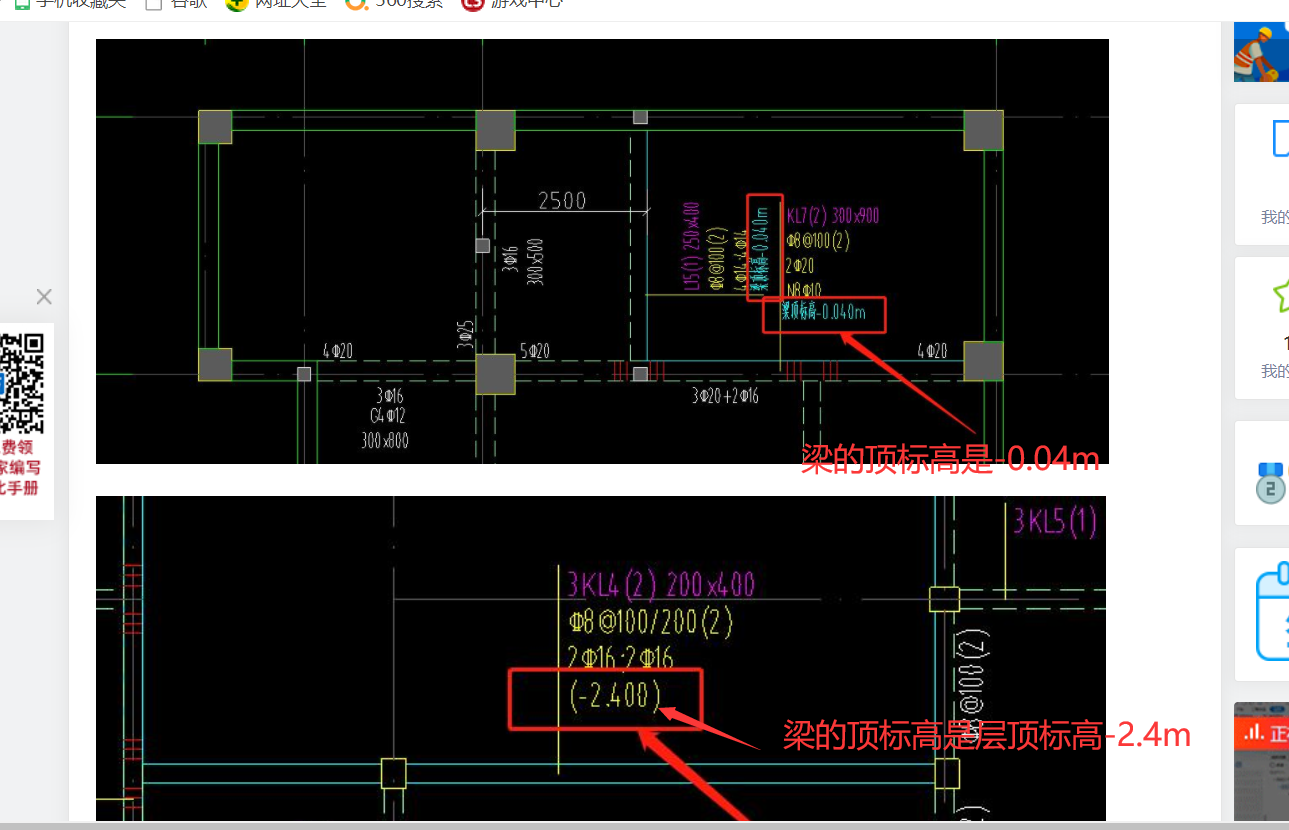Image resolution: width=1289 pixels, height=830 pixels.
Task: Open the 手机收藏夹 bookmark
Action: 72,3
